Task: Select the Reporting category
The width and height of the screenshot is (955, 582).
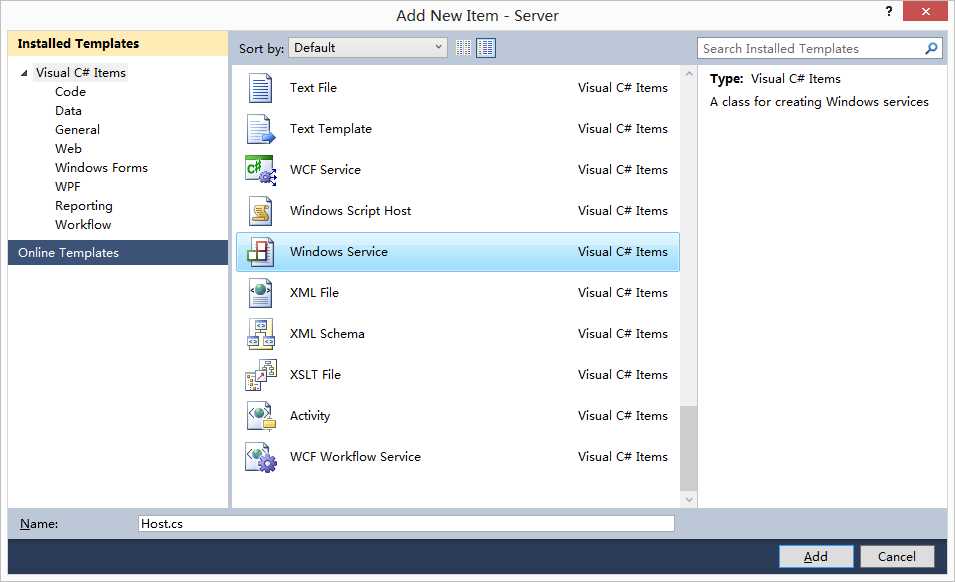Action: tap(84, 206)
